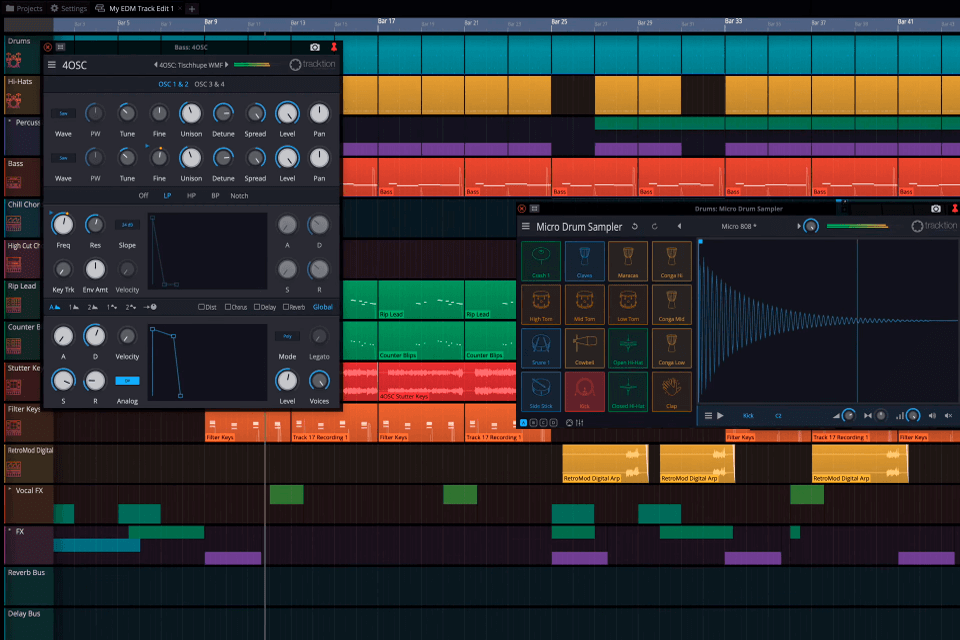Image resolution: width=960 pixels, height=640 pixels.
Task: Add a new tab with plus button
Action: (x=192, y=9)
